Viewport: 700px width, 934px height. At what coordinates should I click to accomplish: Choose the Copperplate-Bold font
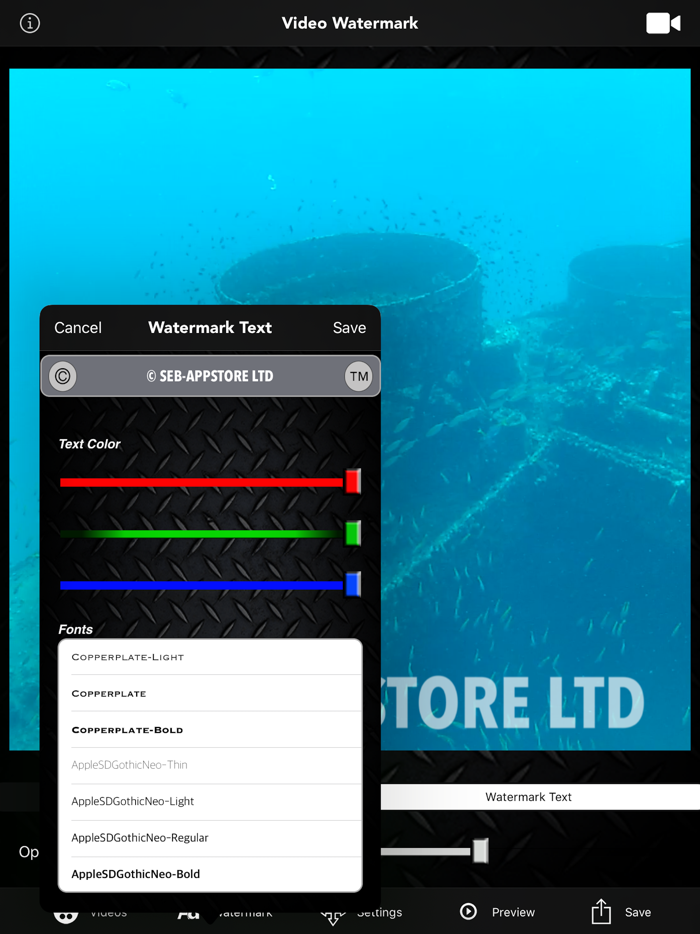pyautogui.click(x=210, y=730)
